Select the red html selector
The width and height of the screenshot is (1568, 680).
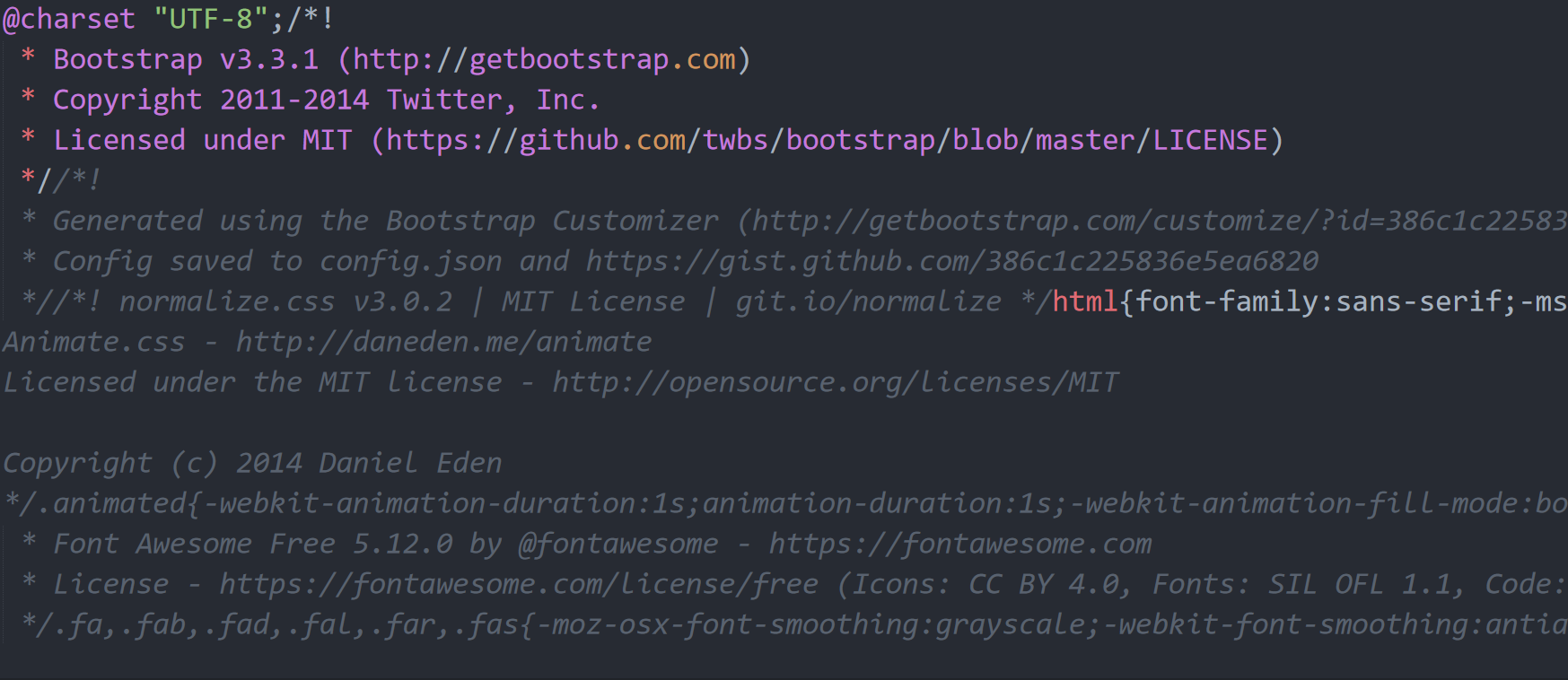tap(1085, 301)
